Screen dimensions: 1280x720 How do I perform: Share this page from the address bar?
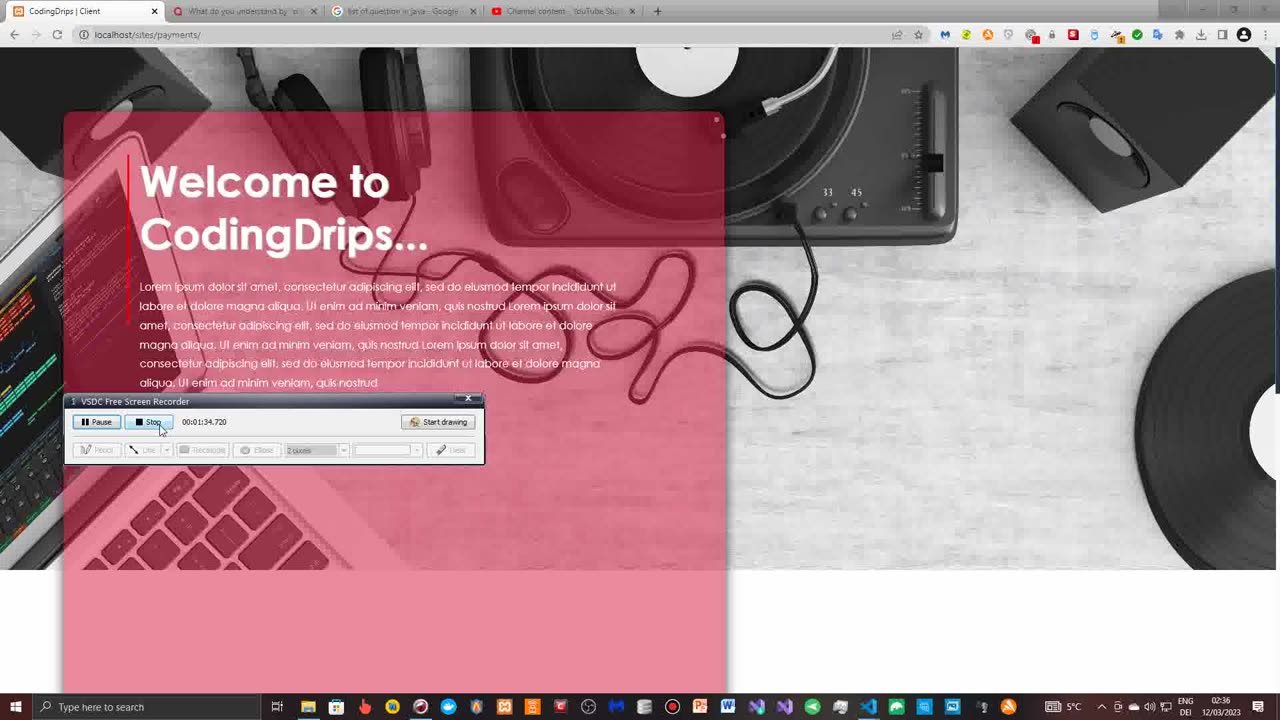click(897, 35)
